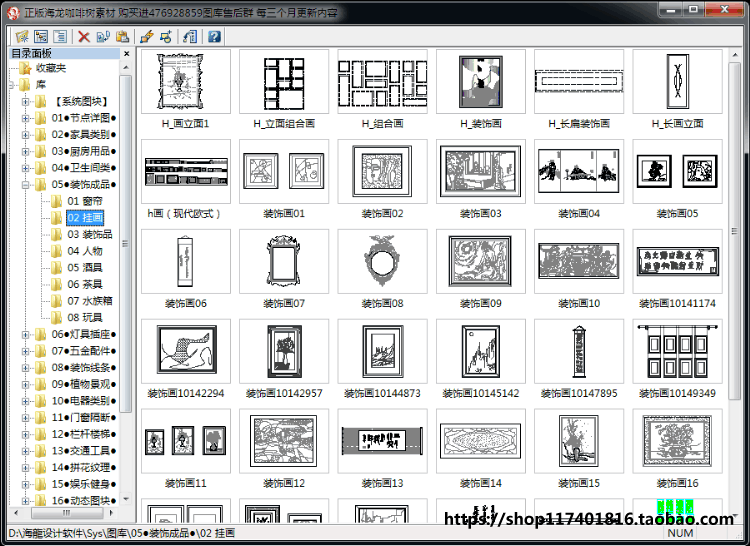Screen dimensions: 750x546
Task: Expand the 09●植物景观● tree node
Action: coord(25,384)
